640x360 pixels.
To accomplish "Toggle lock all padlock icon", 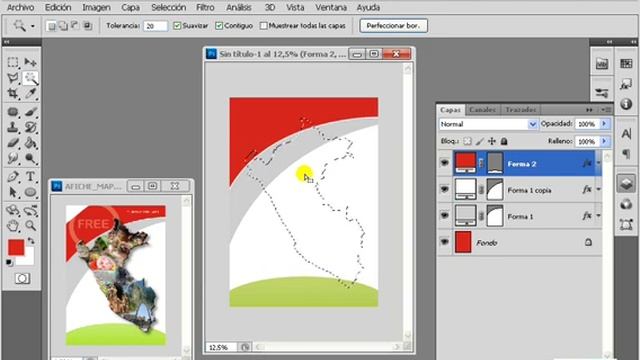I will (x=504, y=141).
